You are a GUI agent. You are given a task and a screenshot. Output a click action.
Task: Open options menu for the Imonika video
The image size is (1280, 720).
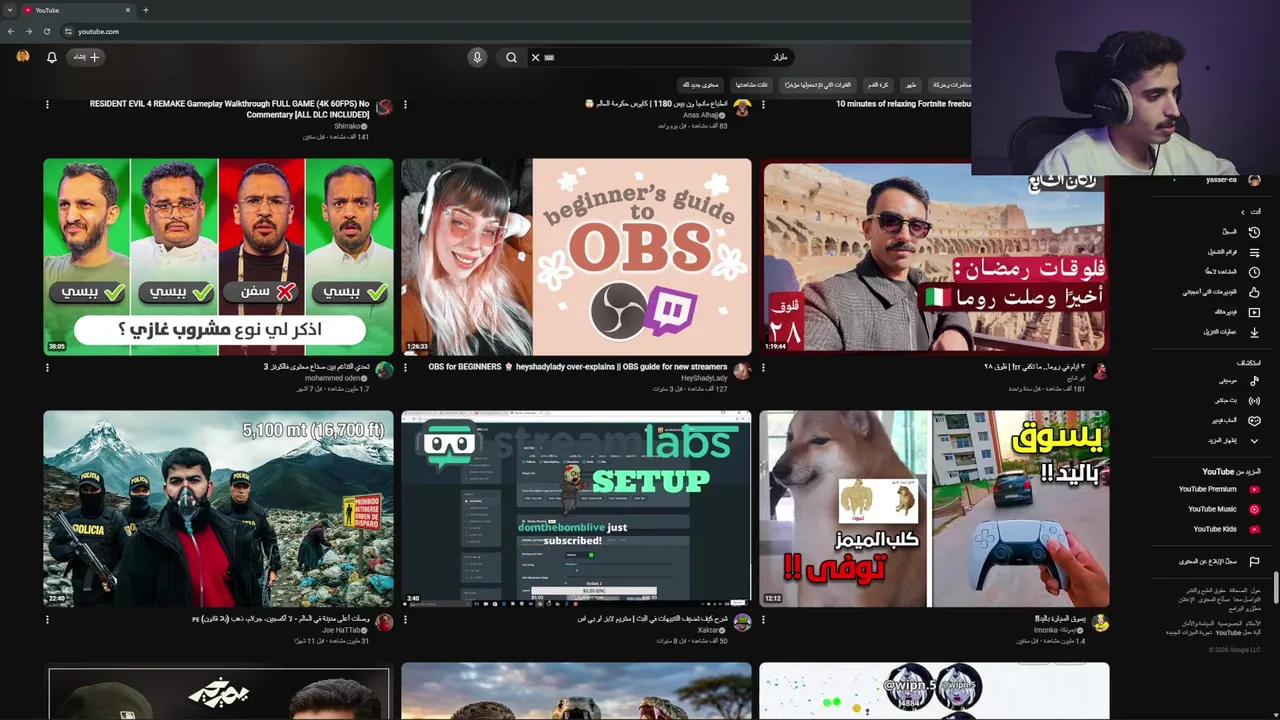coord(763,619)
